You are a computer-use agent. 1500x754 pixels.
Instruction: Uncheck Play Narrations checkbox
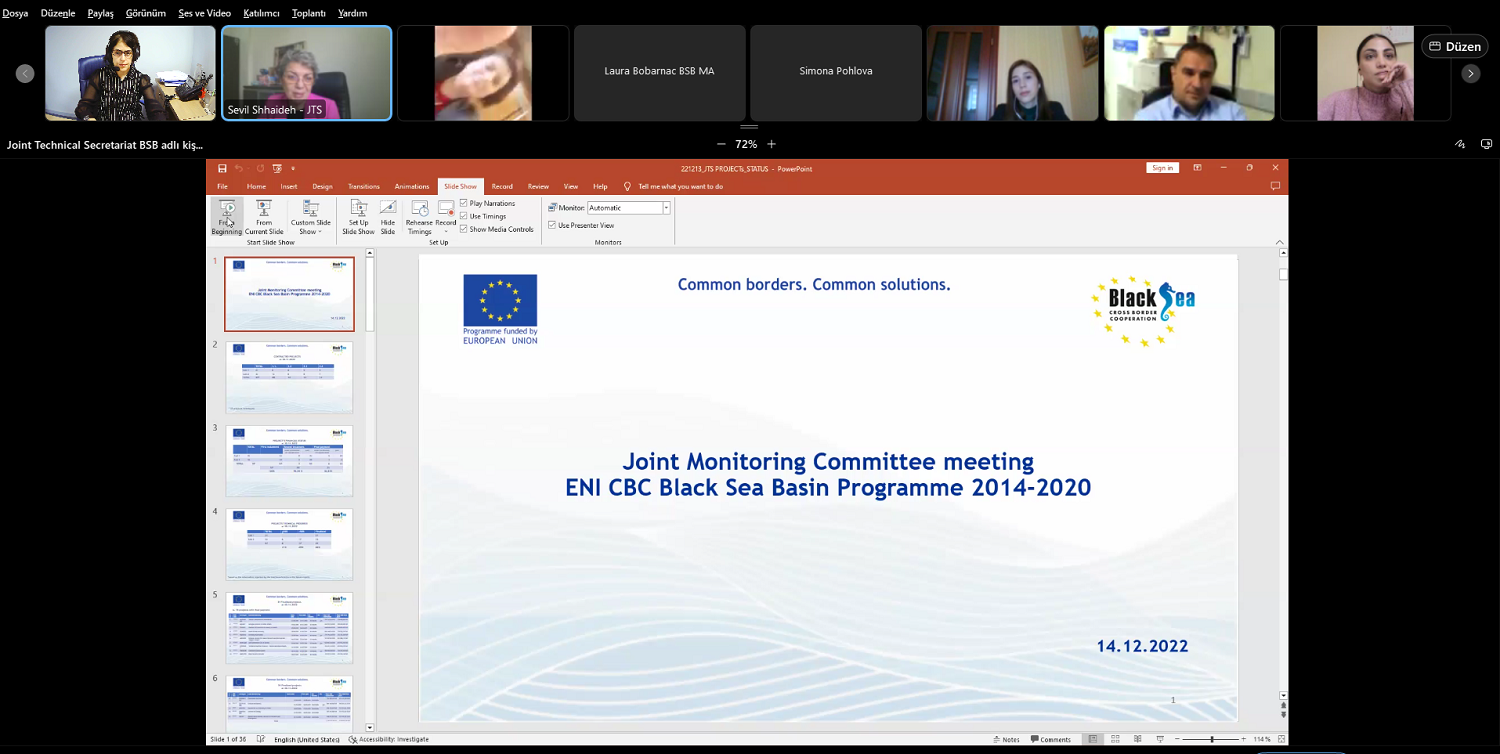pos(464,203)
